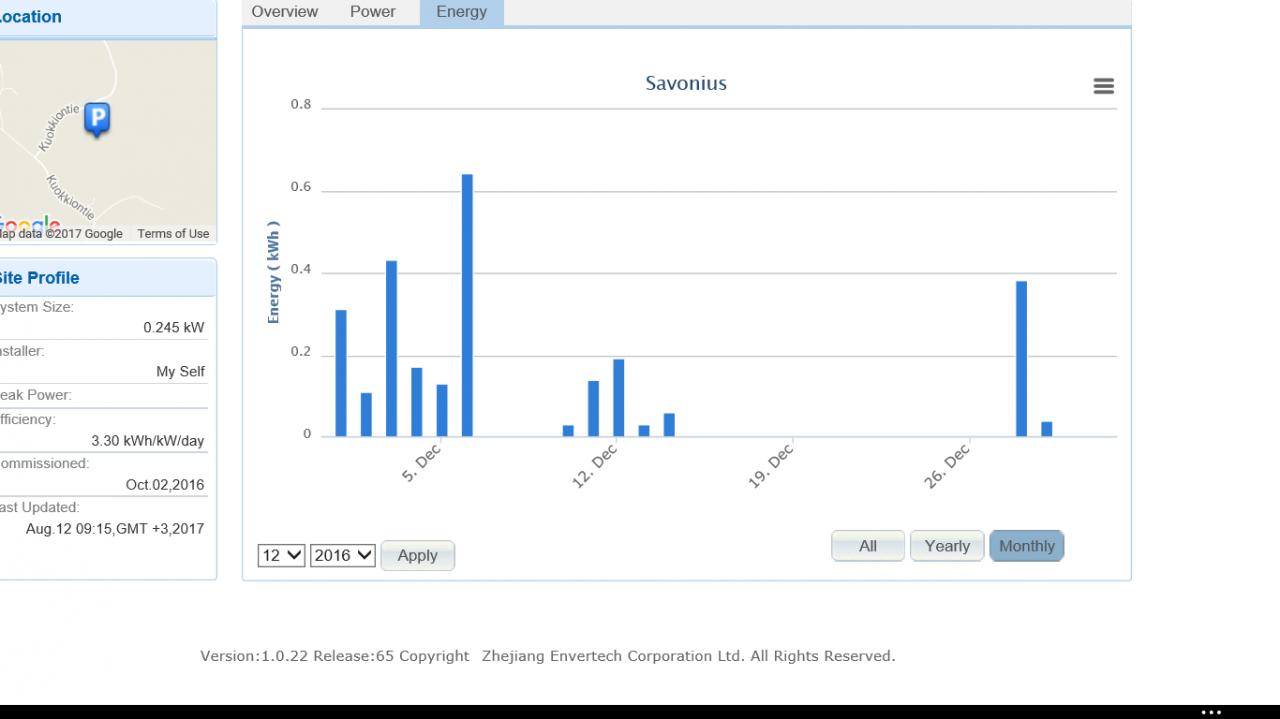Click the 12. Dec axis label
The image size is (1280, 719).
coord(595,466)
